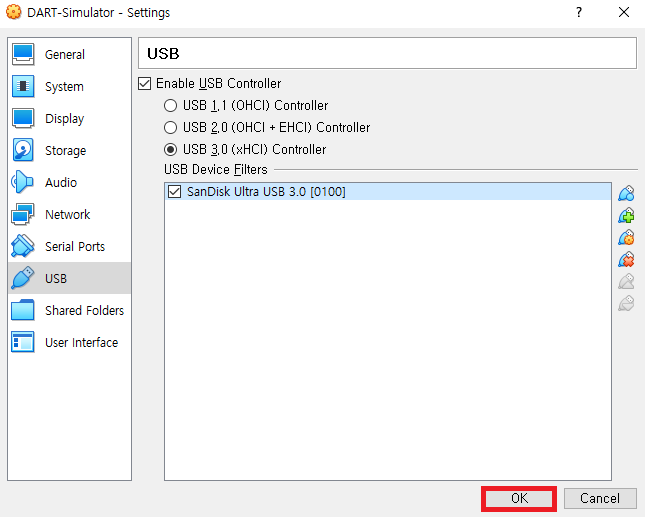Select USB 3.0 (xHCI) Controller radio button

[170, 150]
